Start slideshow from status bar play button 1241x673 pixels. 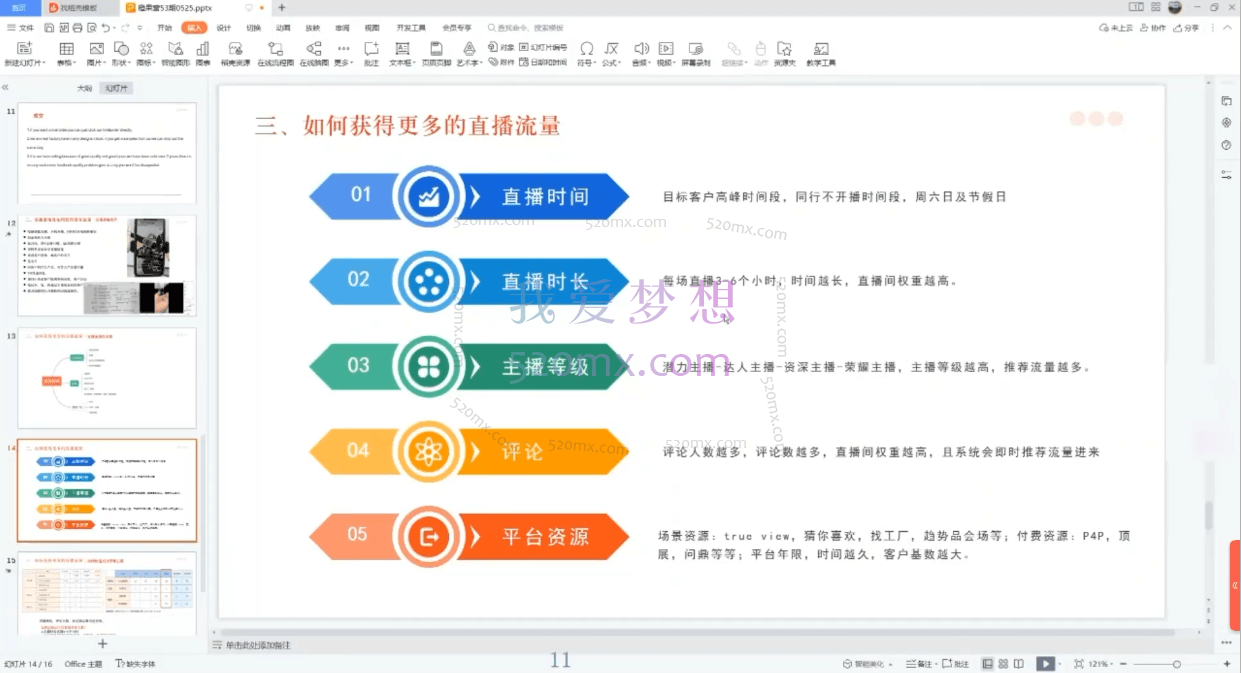point(1043,663)
